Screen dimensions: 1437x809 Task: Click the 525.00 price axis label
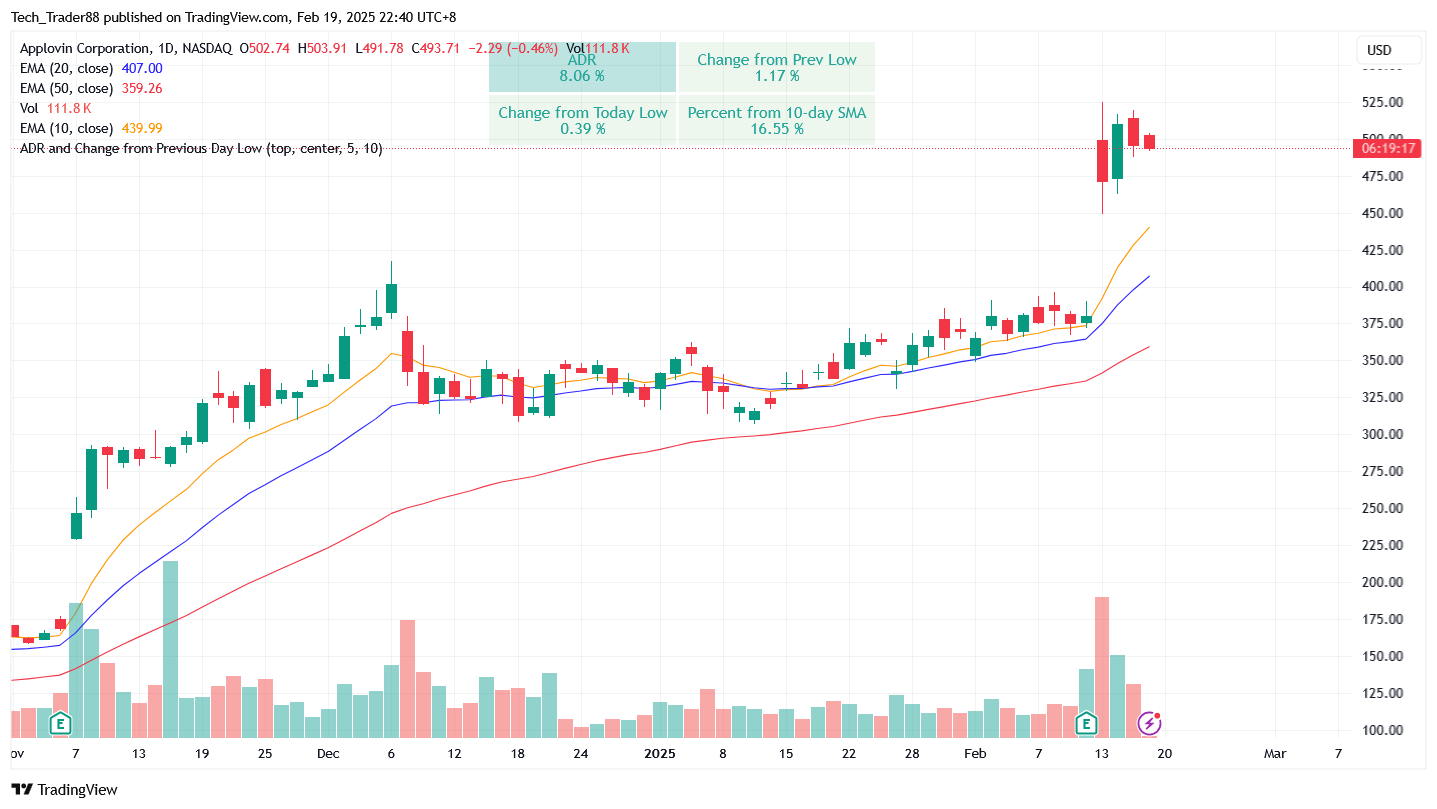(x=1381, y=102)
